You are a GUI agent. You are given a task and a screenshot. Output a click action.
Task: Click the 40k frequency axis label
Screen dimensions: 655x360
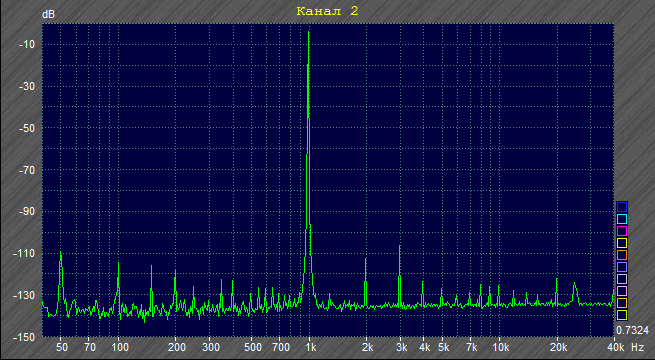[x=616, y=347]
